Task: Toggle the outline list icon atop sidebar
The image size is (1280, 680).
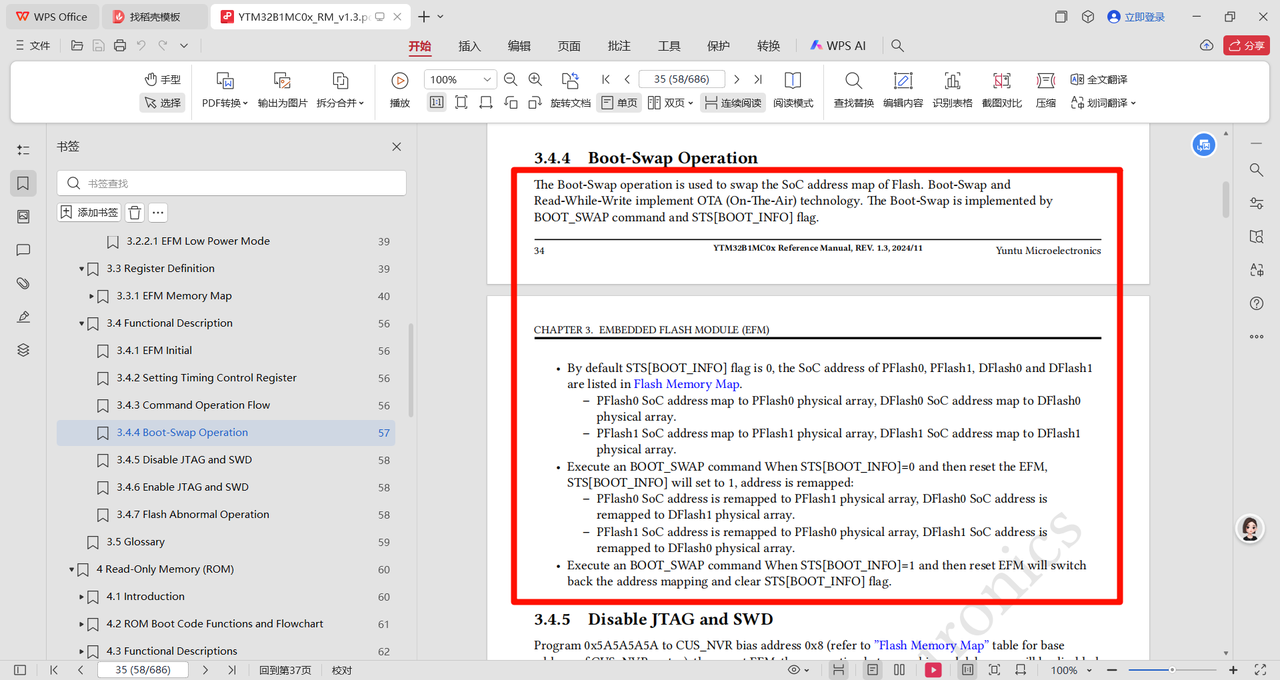Action: (x=24, y=149)
